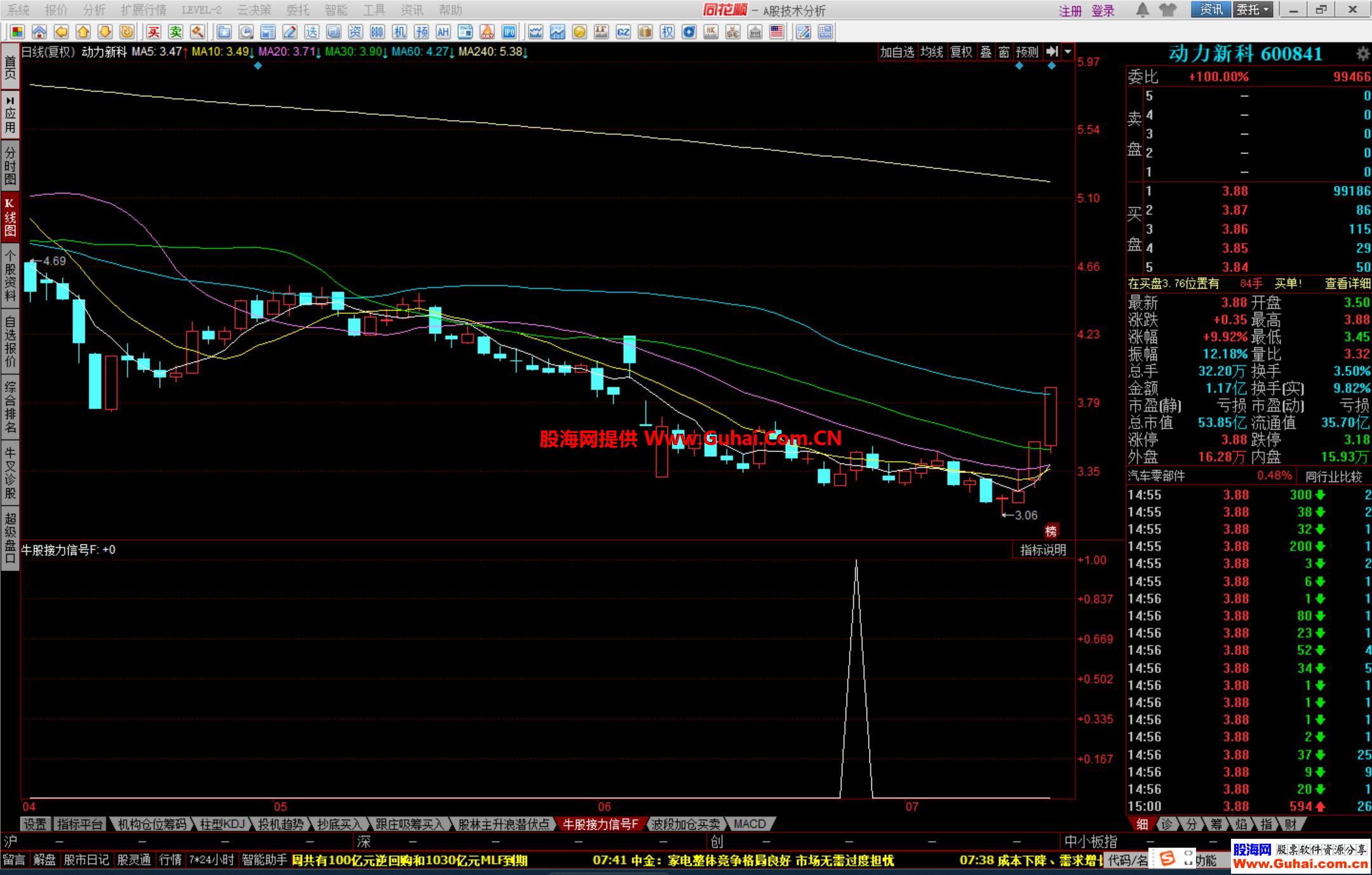Click the hammer auction toolbar icon
Viewport: 1372px width, 875px height.
(198, 32)
